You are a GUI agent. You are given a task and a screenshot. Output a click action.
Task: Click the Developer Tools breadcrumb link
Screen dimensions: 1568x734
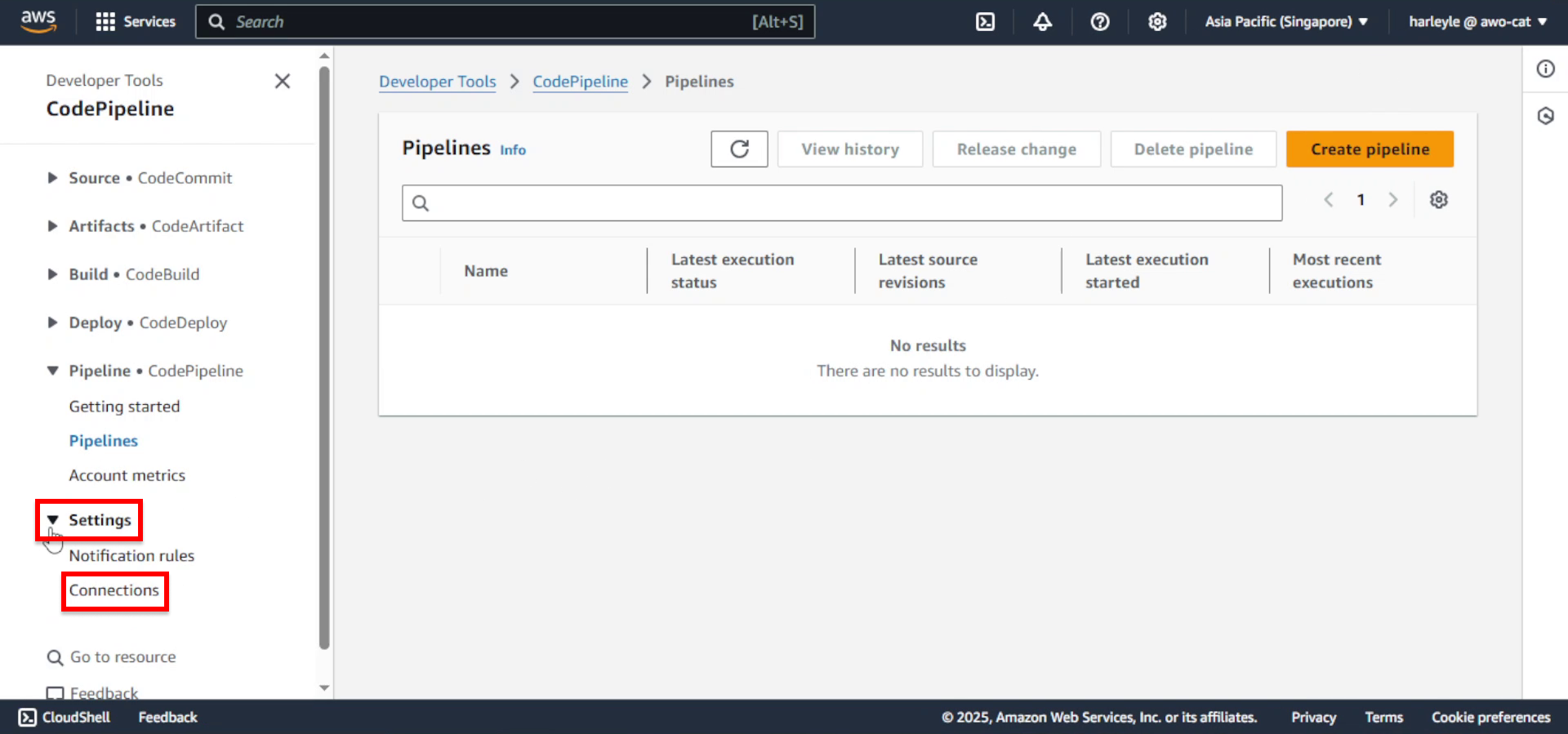pyautogui.click(x=438, y=82)
